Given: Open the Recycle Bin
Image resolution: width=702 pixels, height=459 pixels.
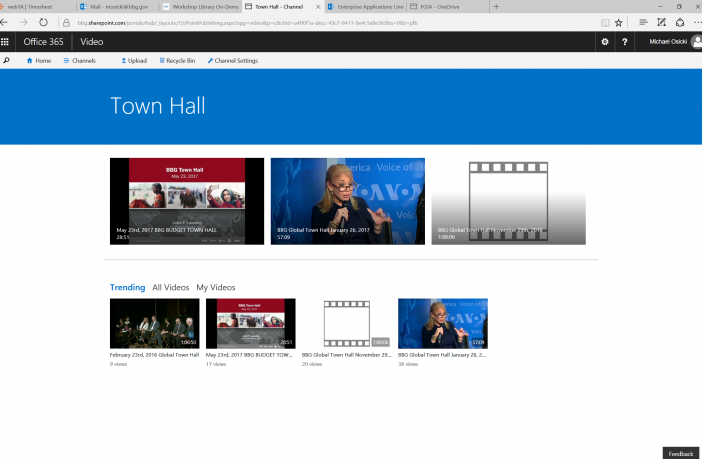Looking at the screenshot, I should click(177, 60).
